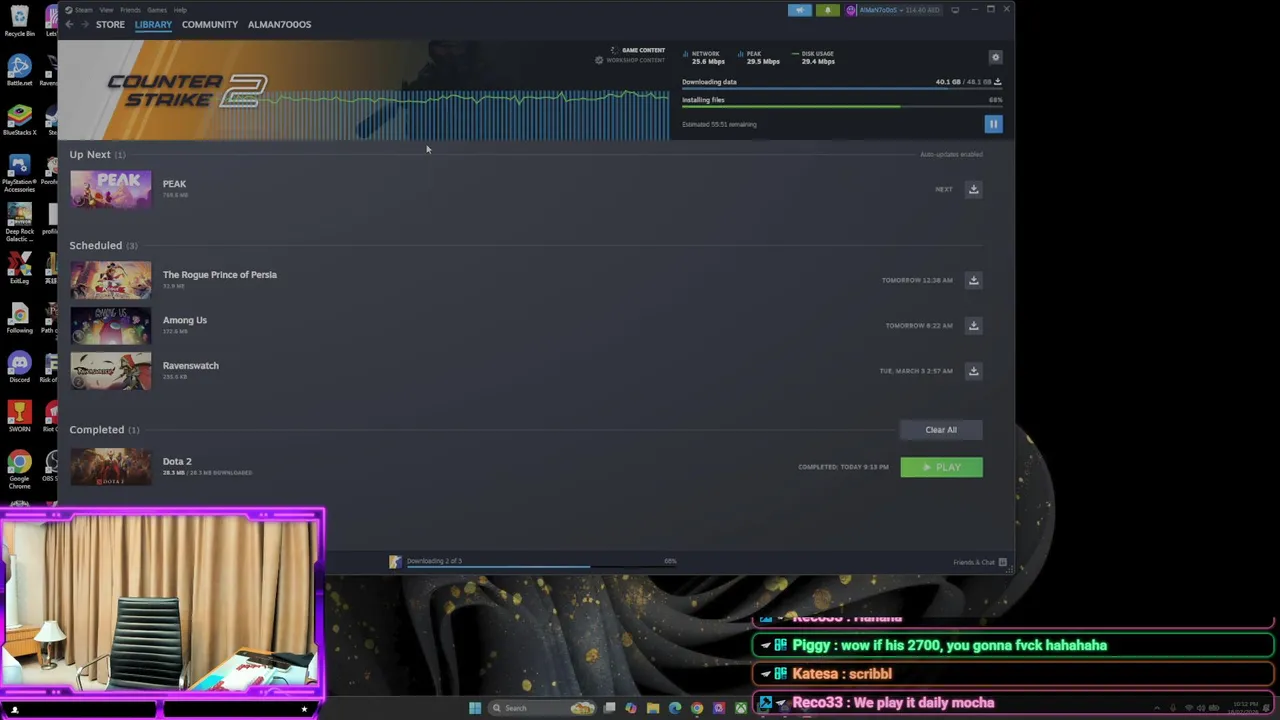Open Chrome from the taskbar
This screenshot has width=1280, height=720.
697,708
